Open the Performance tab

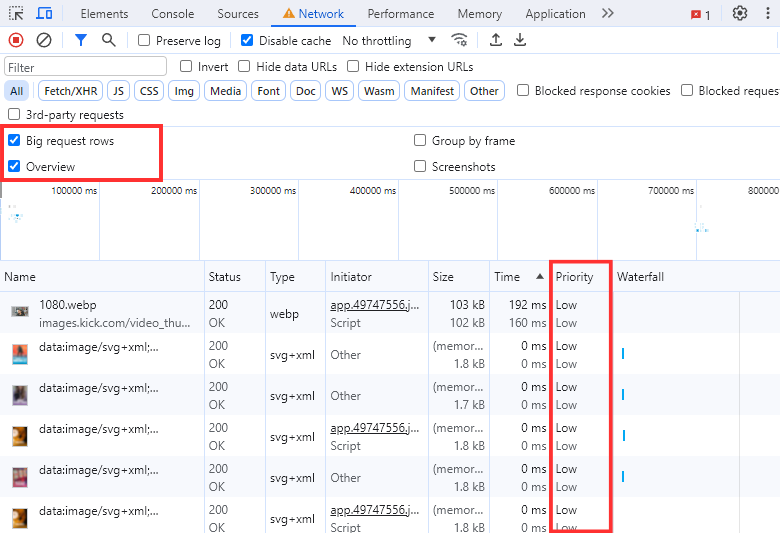[x=400, y=14]
